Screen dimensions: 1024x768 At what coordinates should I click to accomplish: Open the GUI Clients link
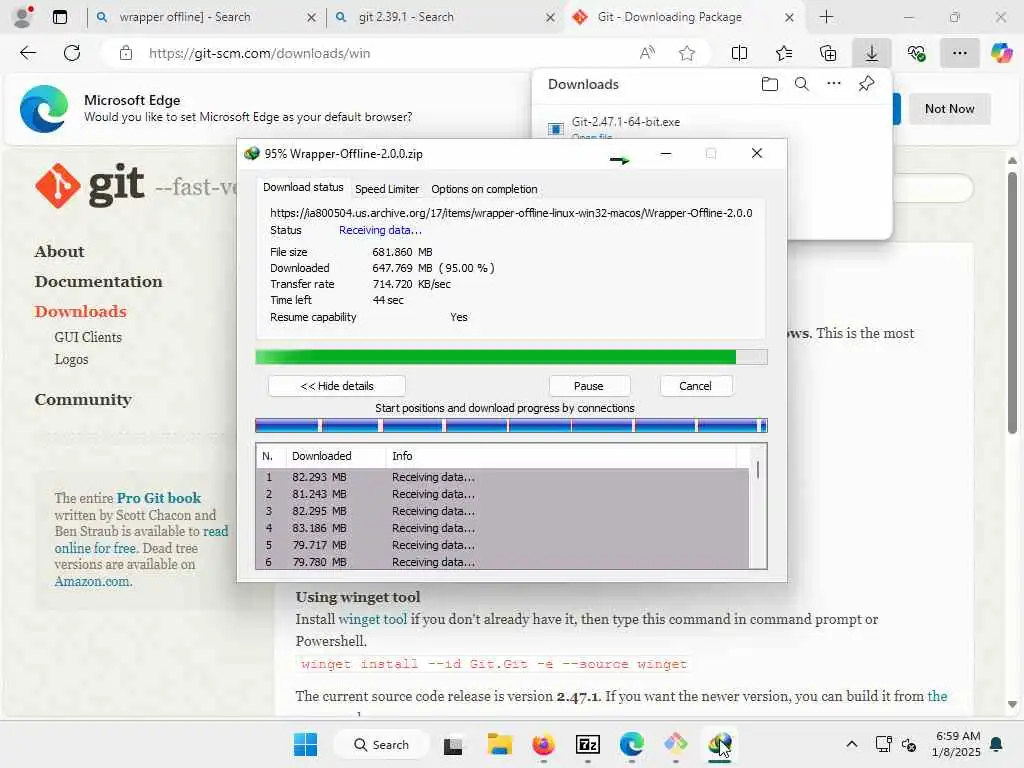[88, 337]
